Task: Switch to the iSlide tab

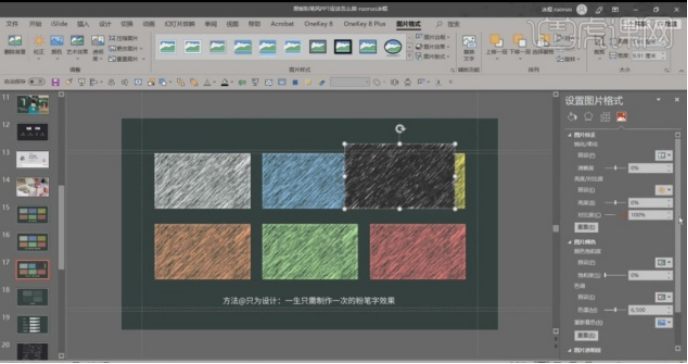Action: 59,24
